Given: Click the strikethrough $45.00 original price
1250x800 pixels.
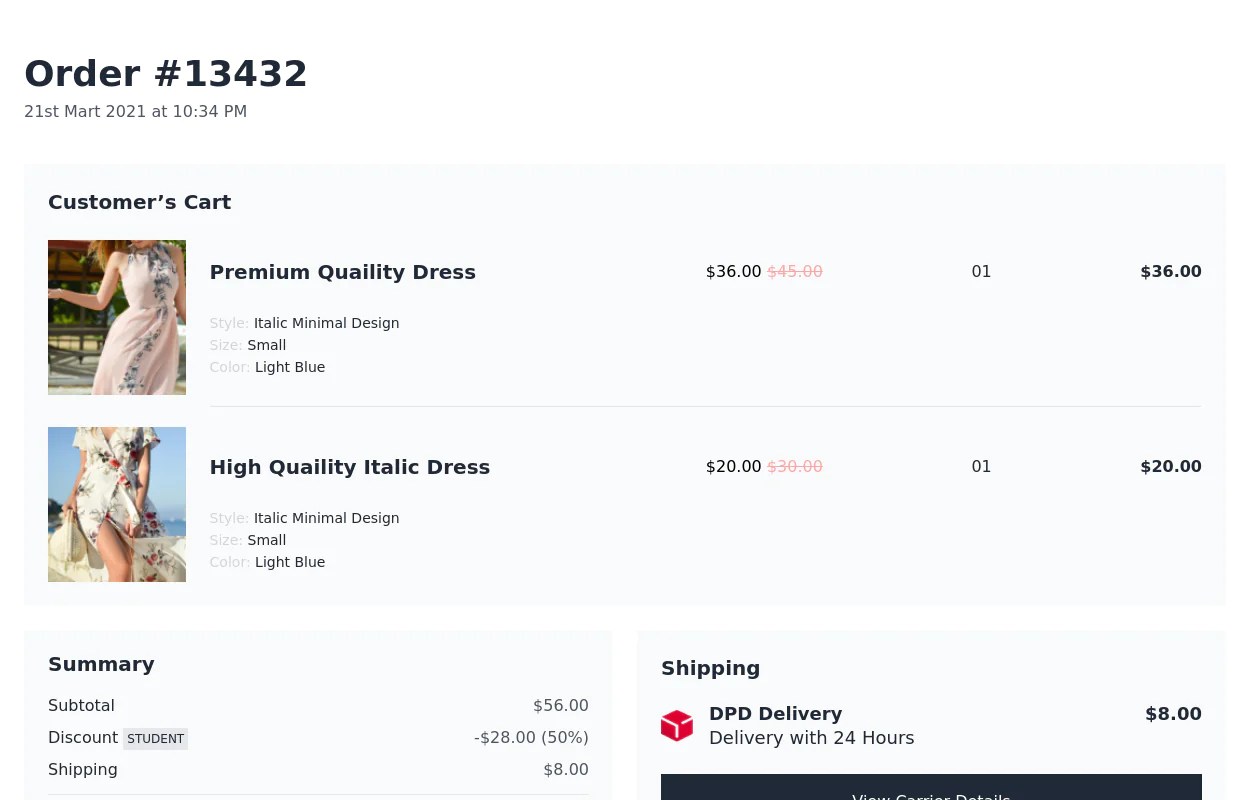Looking at the screenshot, I should (x=795, y=271).
